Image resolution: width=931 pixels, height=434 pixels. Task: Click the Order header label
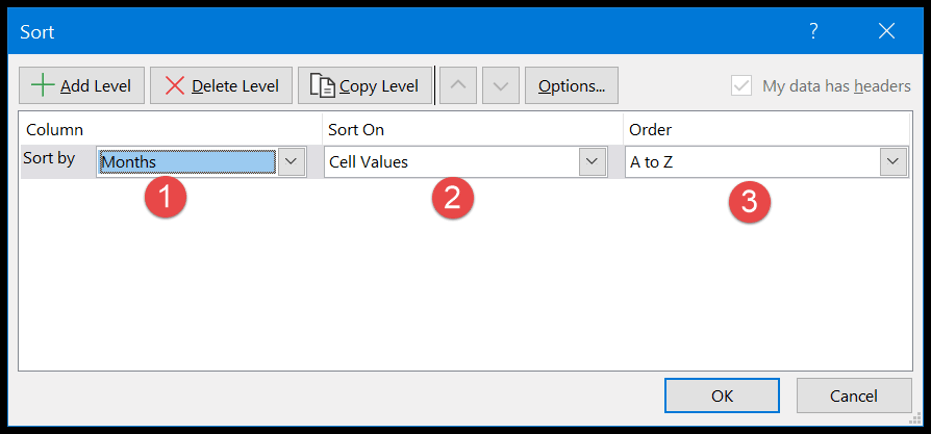tap(650, 130)
